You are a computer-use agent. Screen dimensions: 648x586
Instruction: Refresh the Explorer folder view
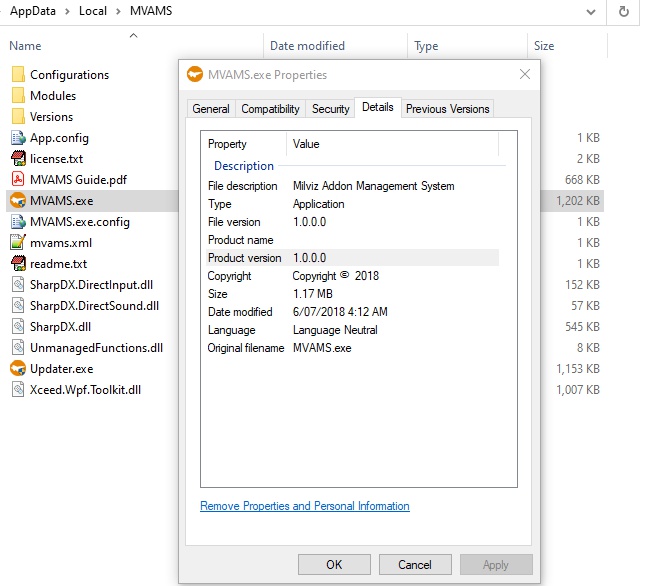(x=624, y=12)
